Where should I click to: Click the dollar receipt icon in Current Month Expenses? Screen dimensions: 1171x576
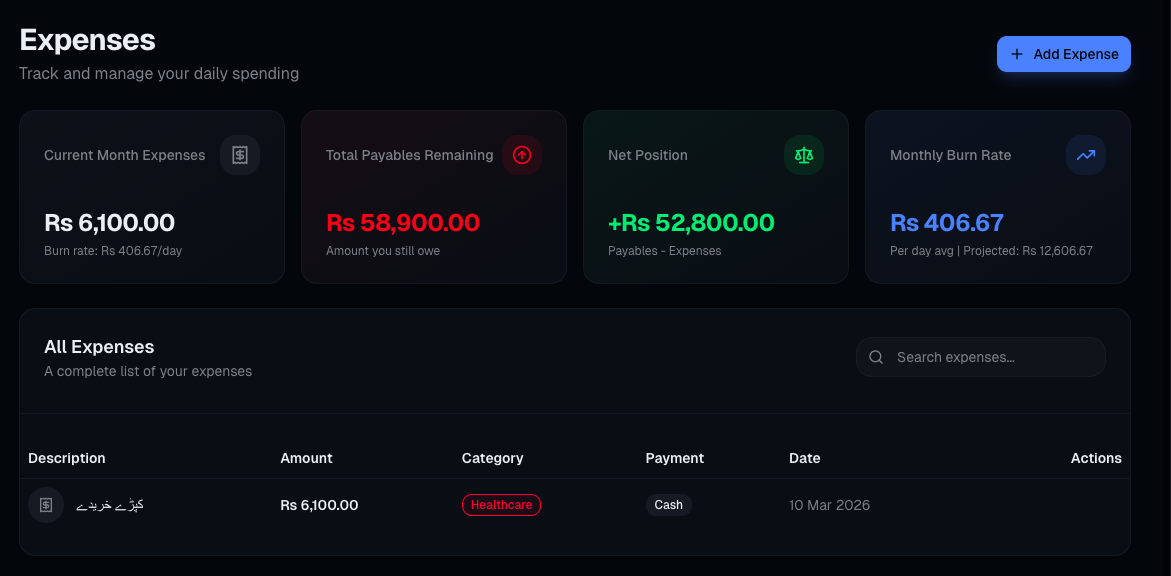click(x=240, y=155)
